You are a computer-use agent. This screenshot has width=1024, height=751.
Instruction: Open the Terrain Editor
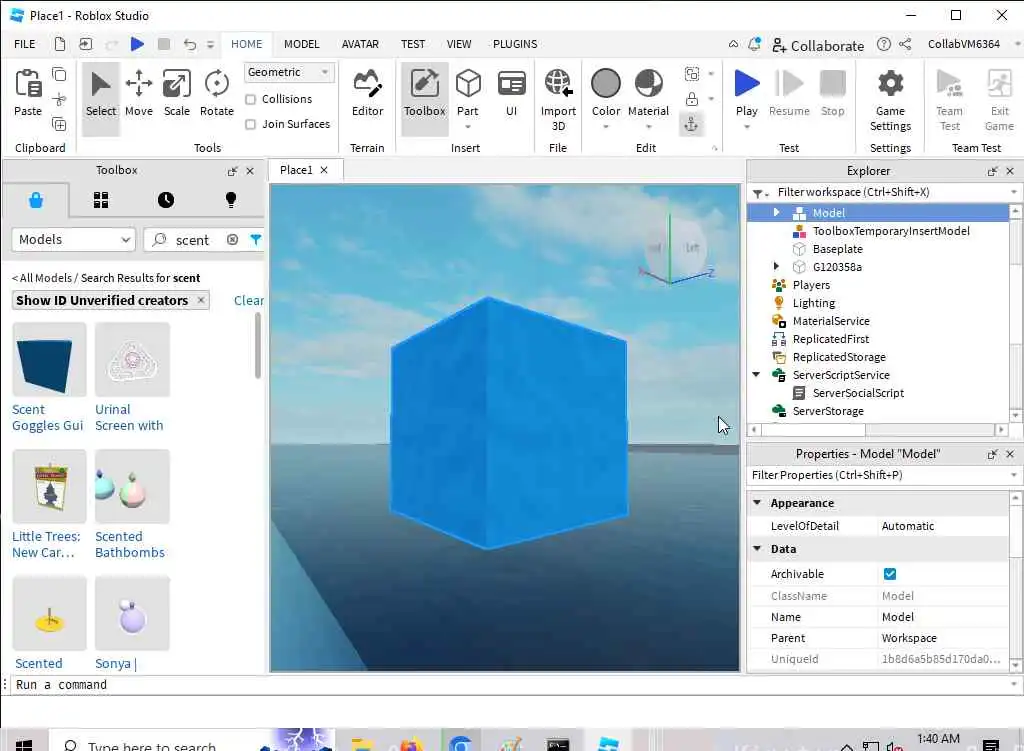pos(367,93)
